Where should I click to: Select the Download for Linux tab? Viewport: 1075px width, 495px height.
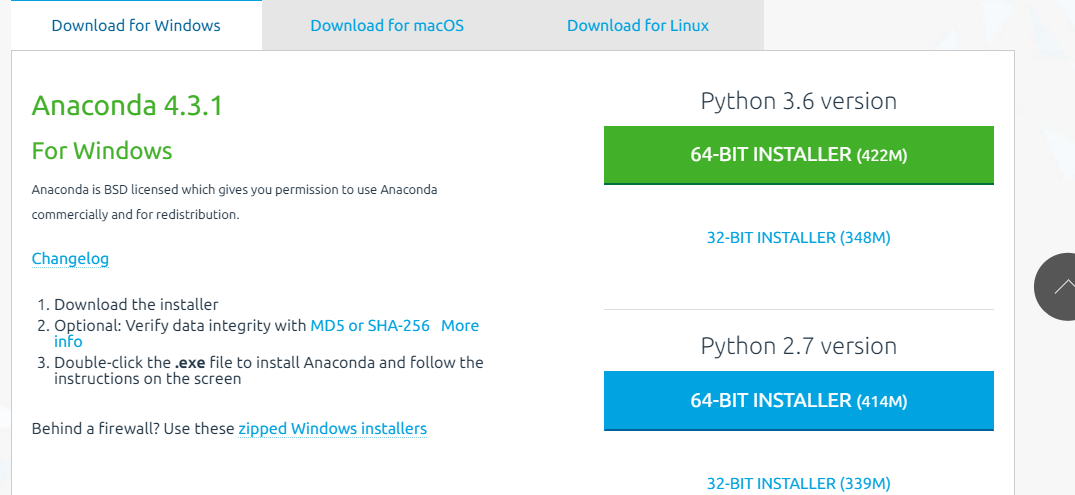[x=638, y=25]
